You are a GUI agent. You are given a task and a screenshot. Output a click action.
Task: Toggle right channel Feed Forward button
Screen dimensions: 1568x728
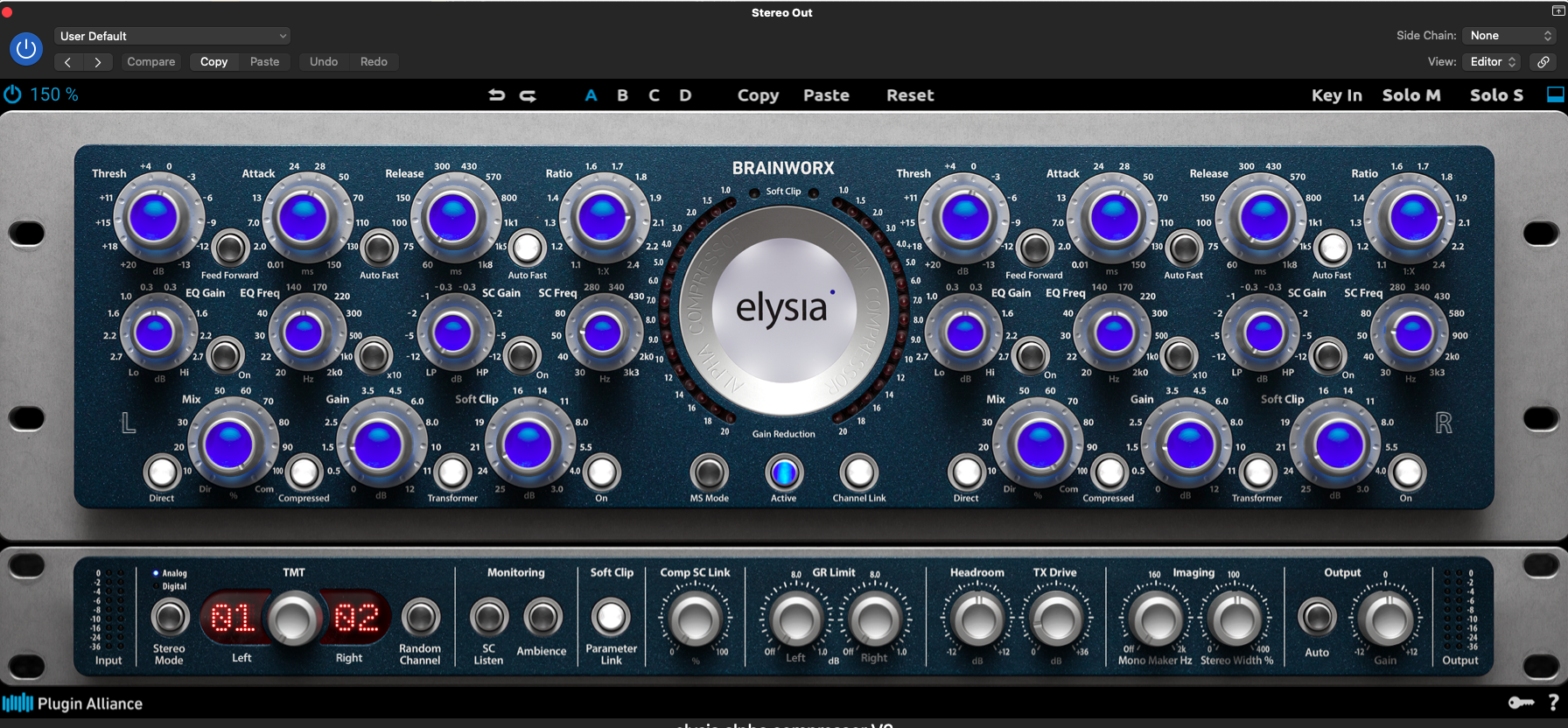(1034, 248)
